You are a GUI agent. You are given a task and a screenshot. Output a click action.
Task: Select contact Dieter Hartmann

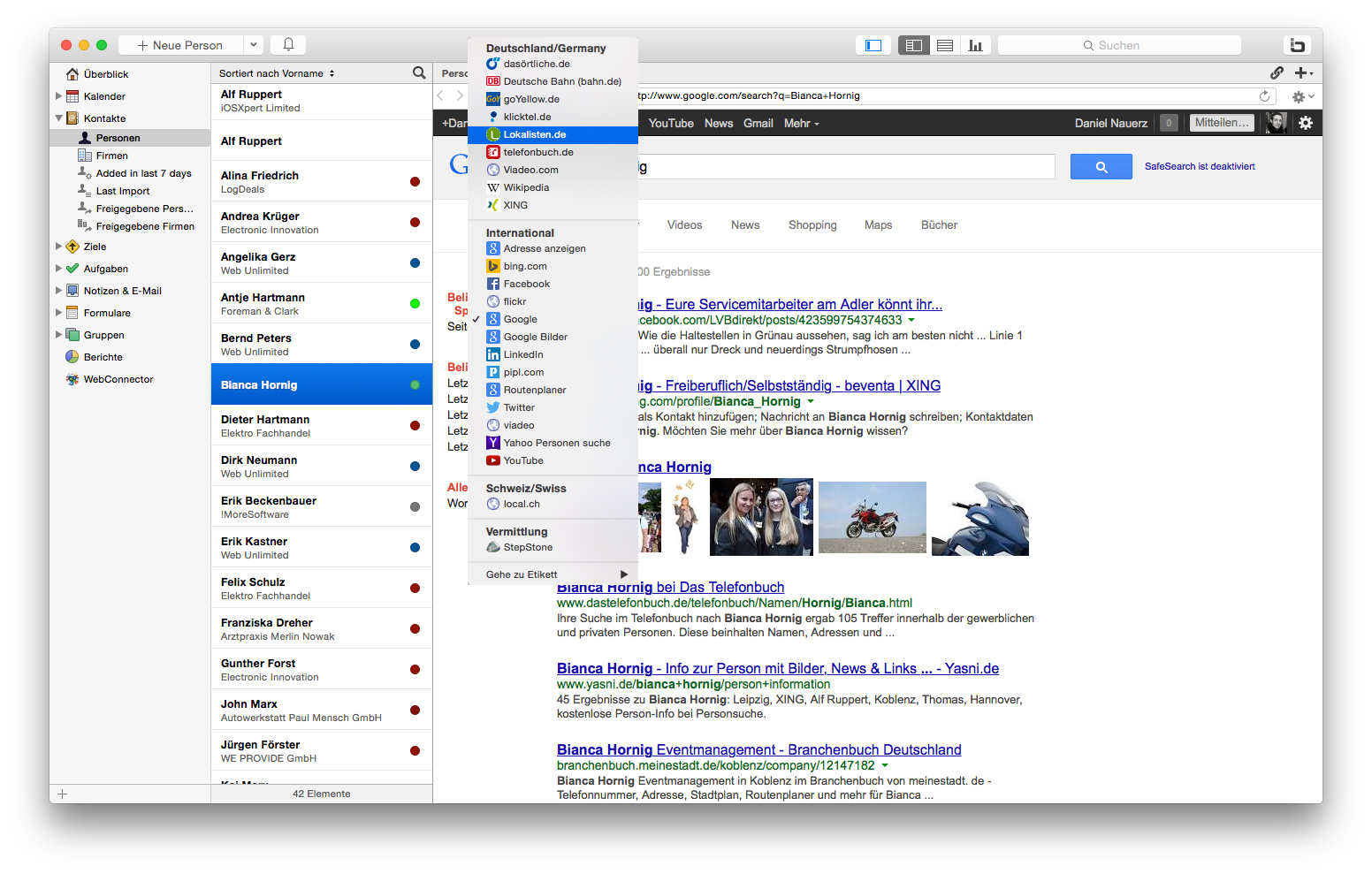pyautogui.click(x=322, y=425)
